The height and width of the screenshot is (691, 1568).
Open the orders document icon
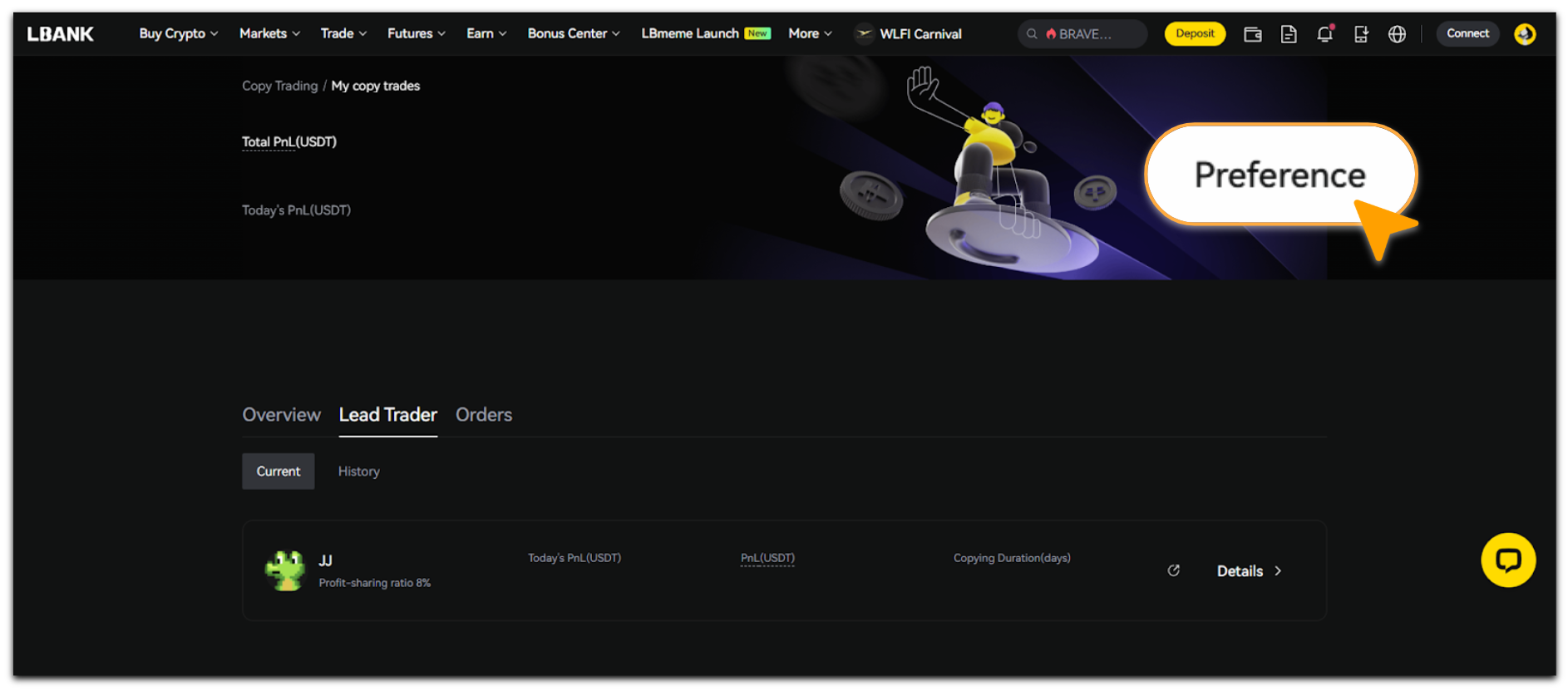click(x=1289, y=34)
